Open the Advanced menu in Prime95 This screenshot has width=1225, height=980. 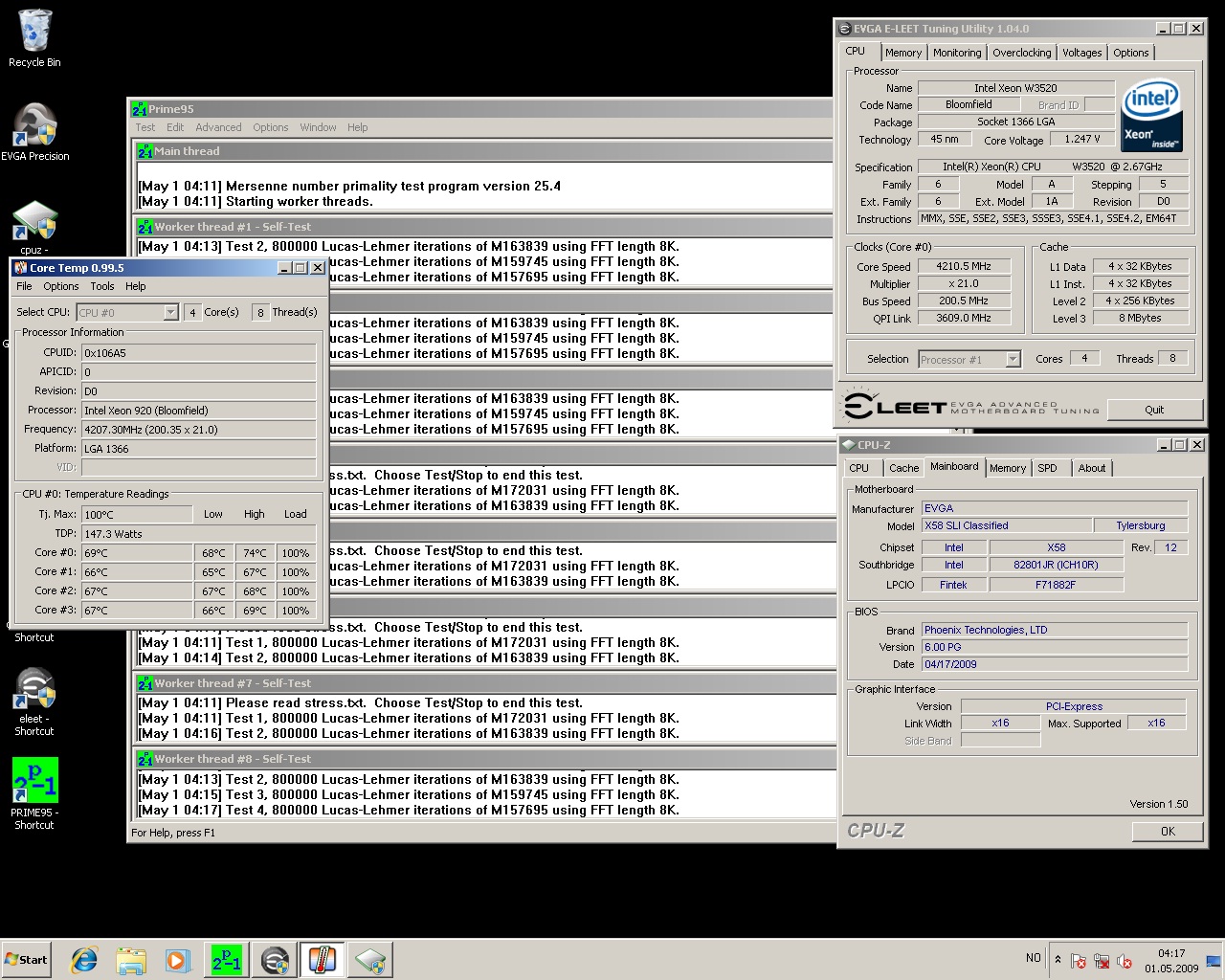218,127
